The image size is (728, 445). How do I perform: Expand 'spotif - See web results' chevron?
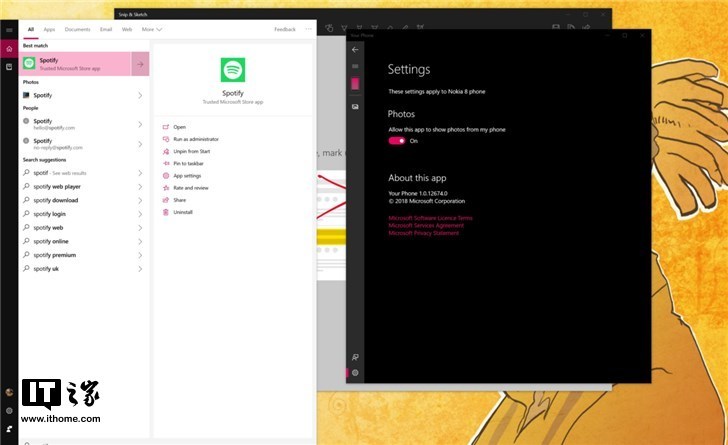[x=140, y=173]
